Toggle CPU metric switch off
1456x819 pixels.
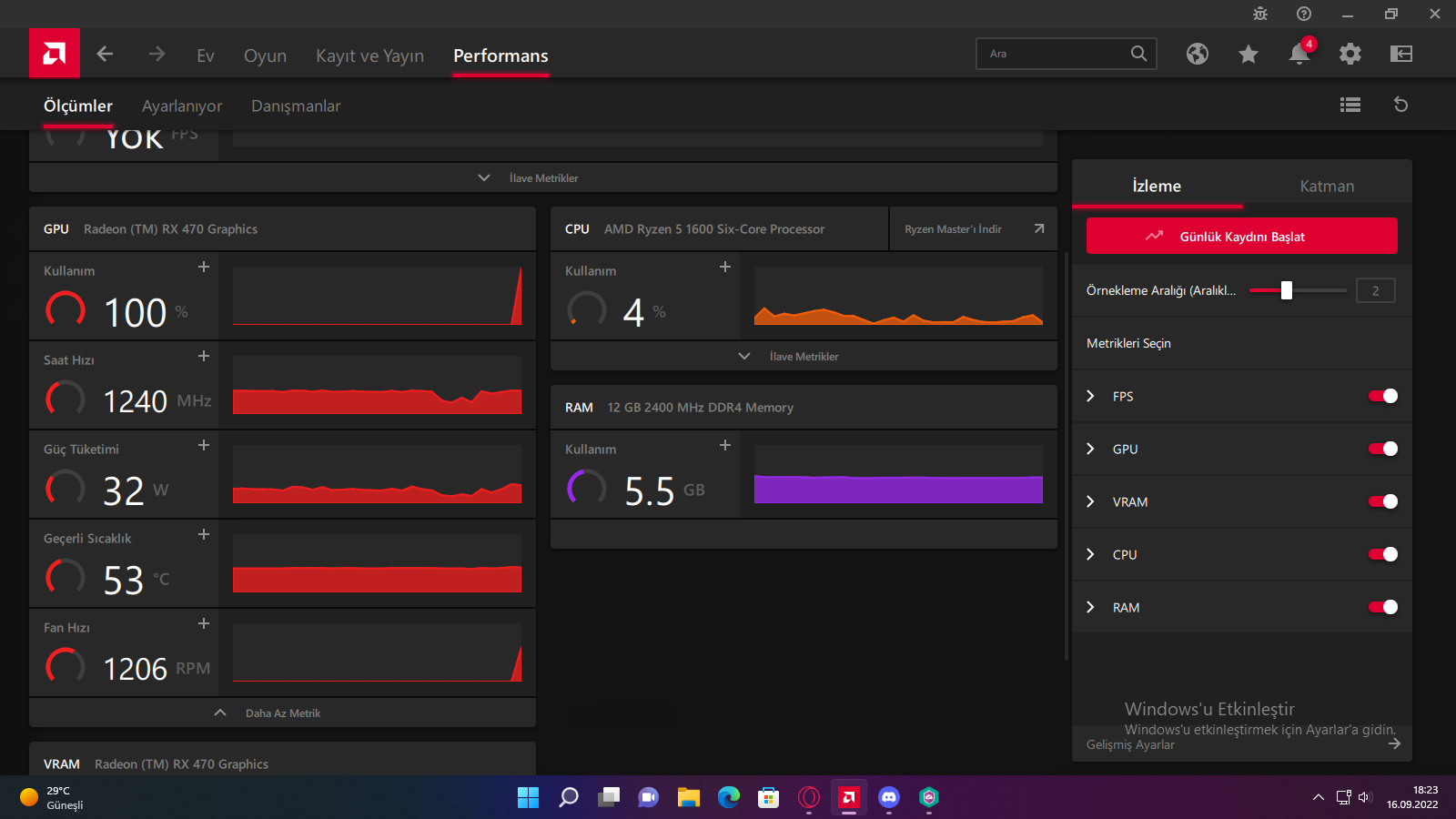1383,554
